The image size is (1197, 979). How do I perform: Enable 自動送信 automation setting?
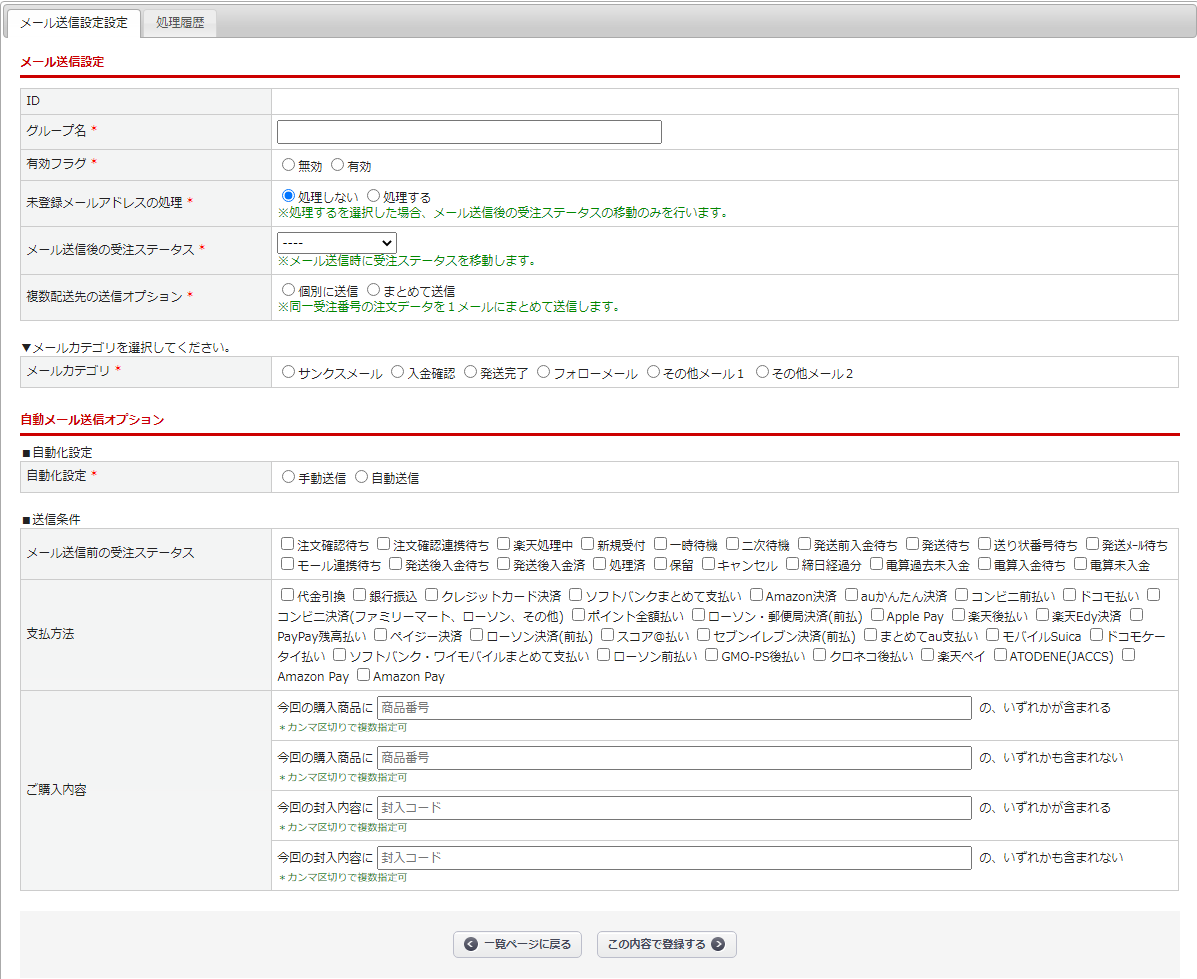362,478
